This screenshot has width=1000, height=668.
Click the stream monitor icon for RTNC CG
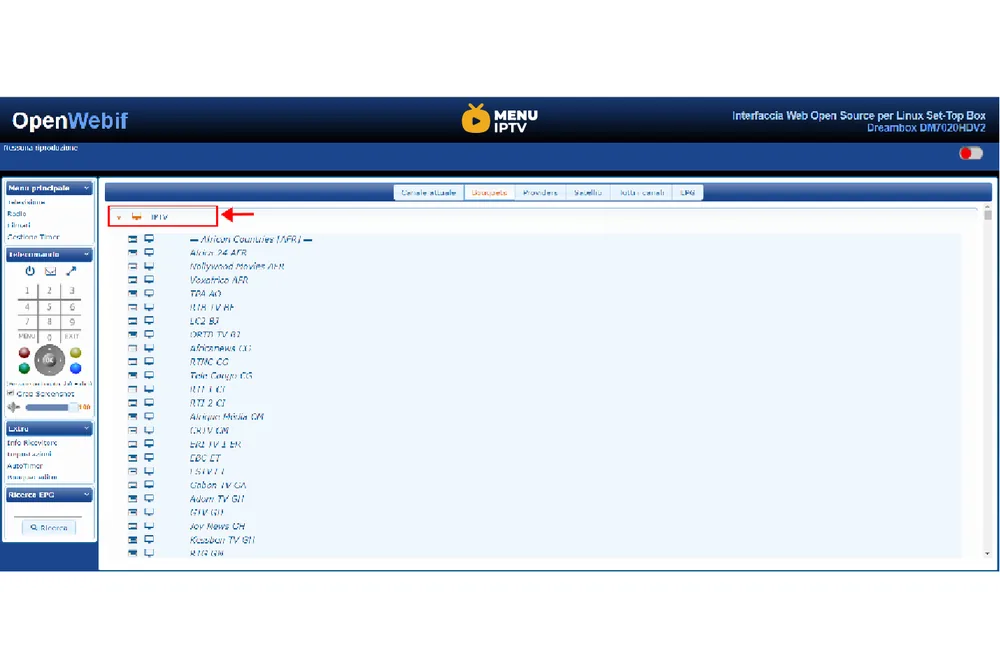point(149,362)
